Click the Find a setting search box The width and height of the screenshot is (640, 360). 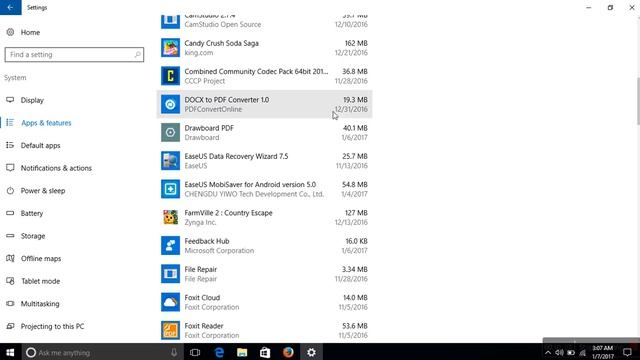[x=74, y=54]
